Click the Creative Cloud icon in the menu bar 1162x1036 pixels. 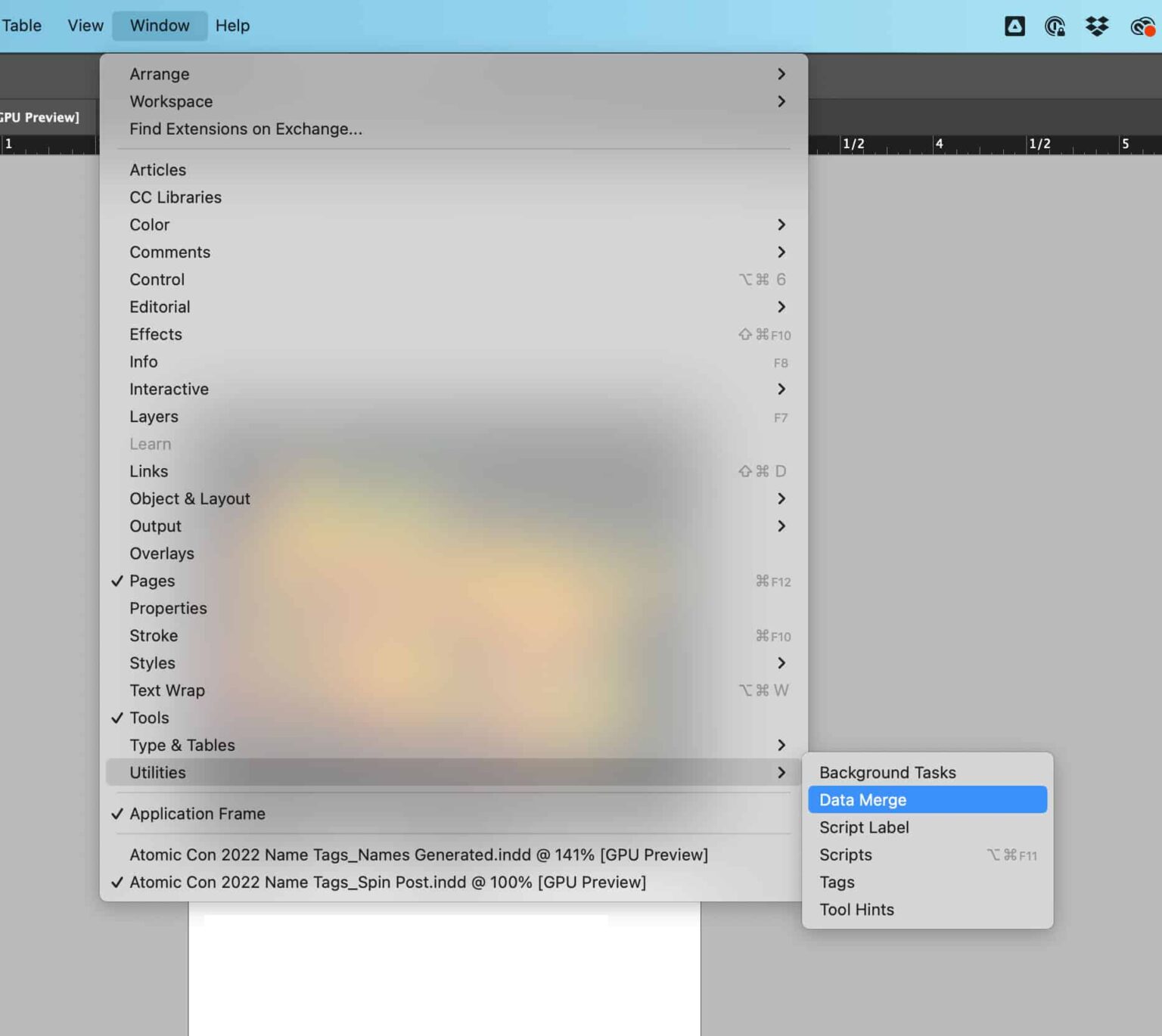(1014, 26)
